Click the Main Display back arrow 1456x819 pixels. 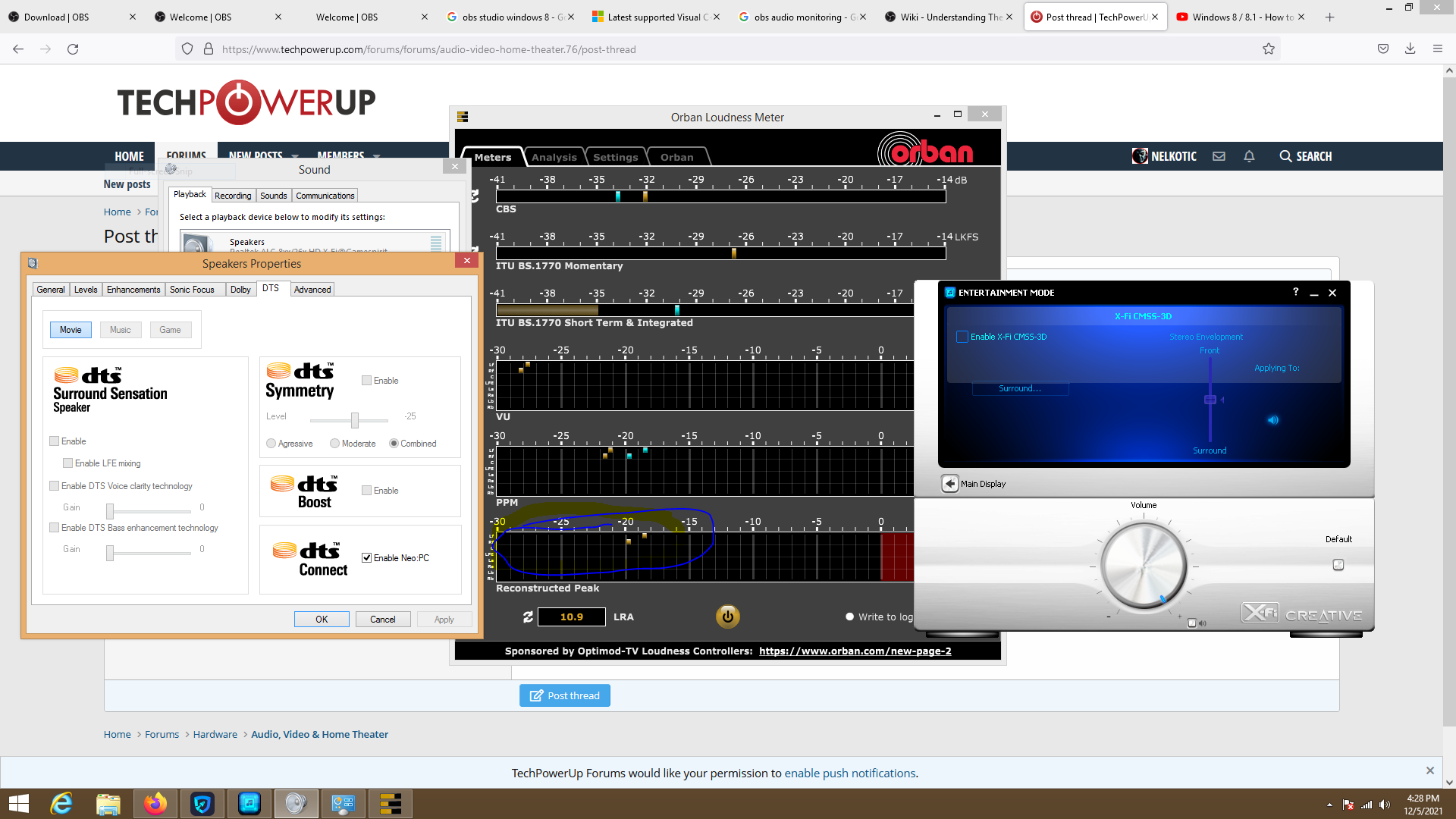click(x=949, y=484)
